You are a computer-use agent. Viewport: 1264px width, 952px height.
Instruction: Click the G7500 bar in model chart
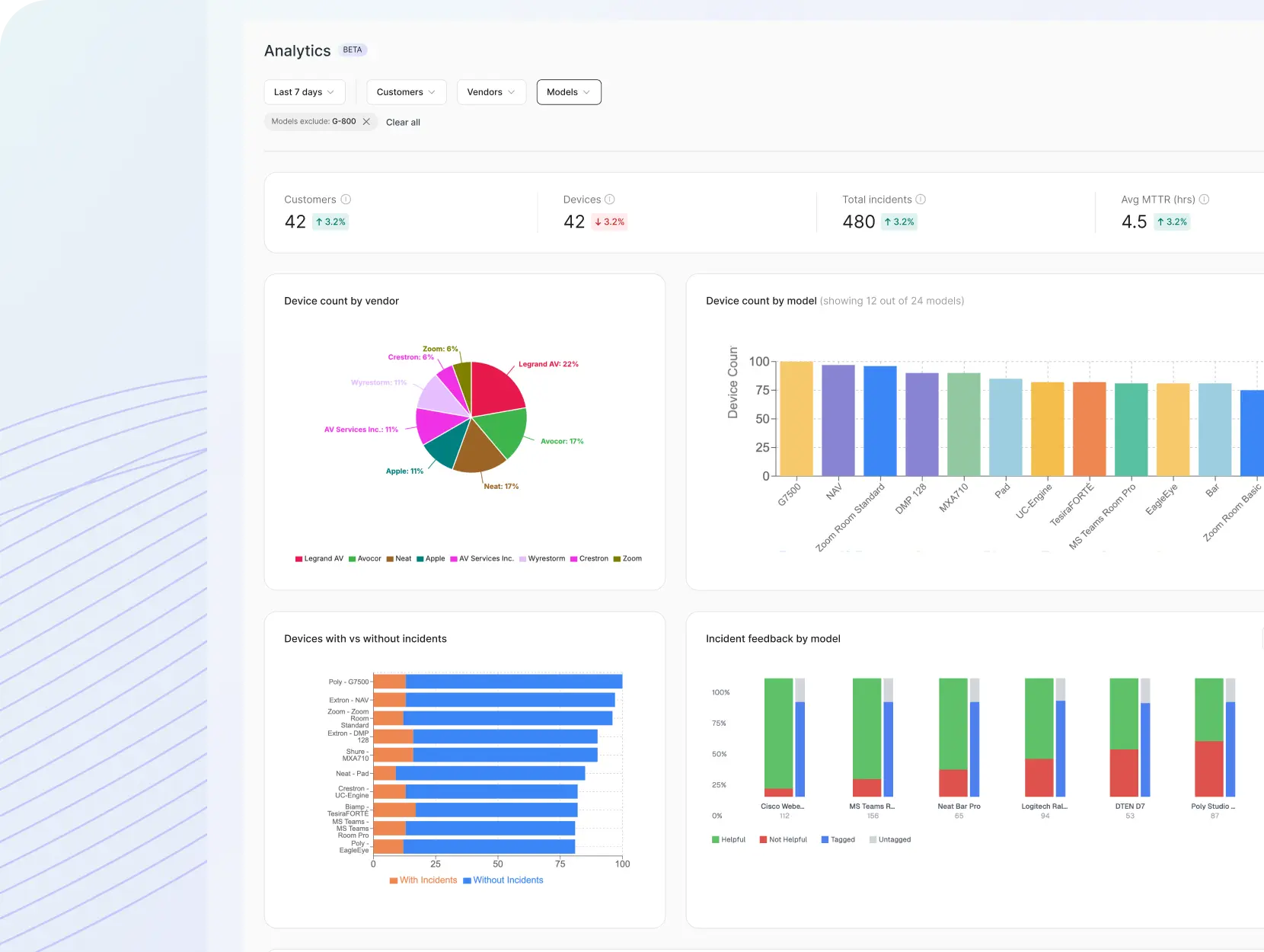click(x=796, y=419)
